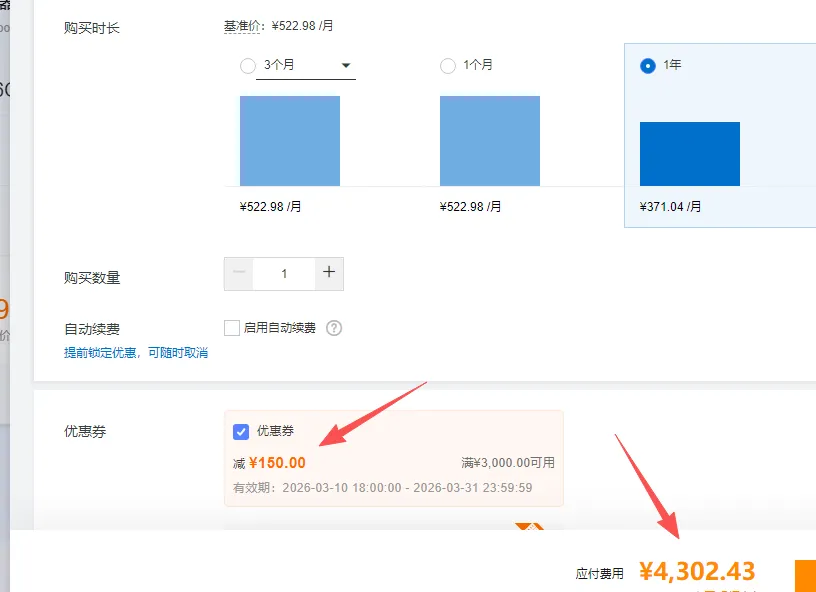Increase purchase quantity with plus button

coord(329,274)
